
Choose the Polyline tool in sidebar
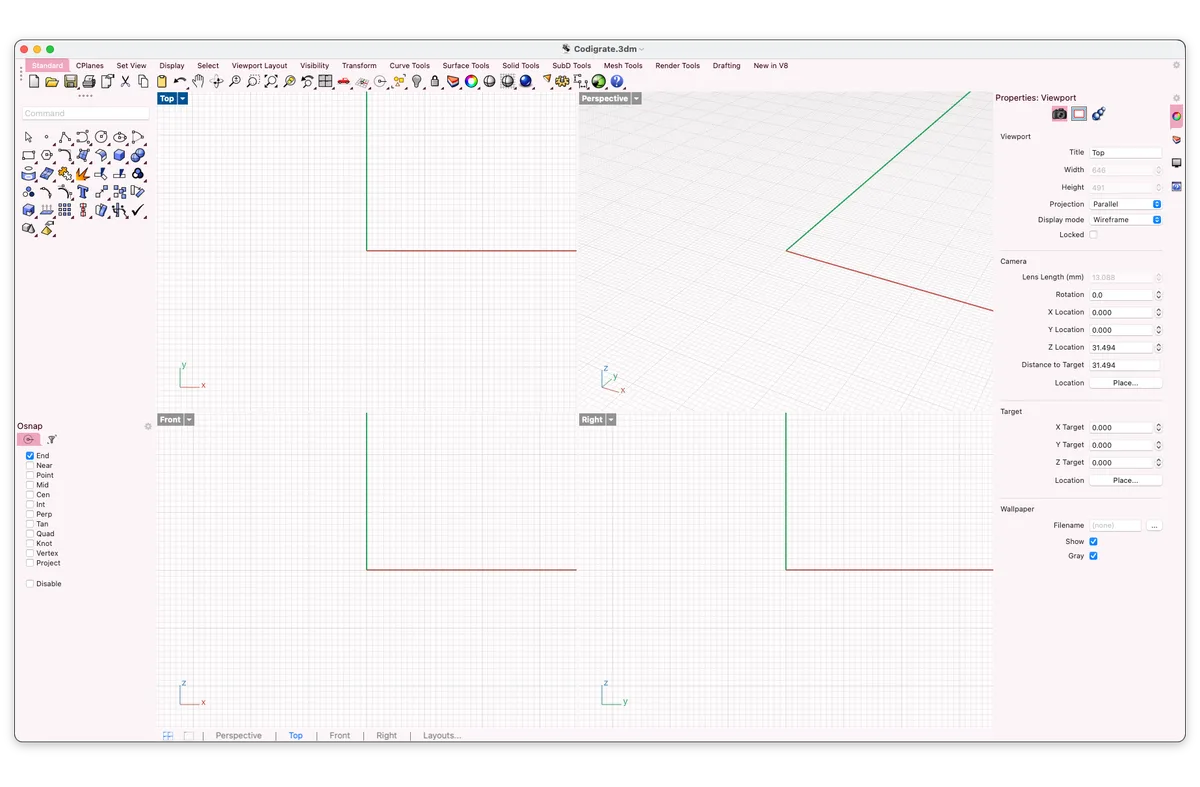[65, 137]
